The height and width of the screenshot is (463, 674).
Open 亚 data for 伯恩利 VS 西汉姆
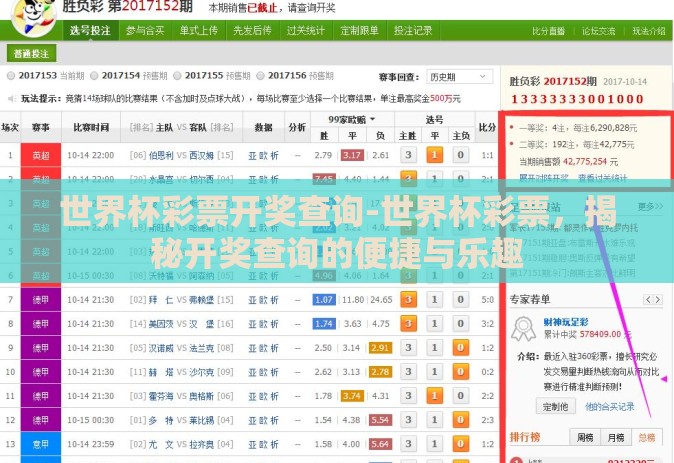point(252,156)
